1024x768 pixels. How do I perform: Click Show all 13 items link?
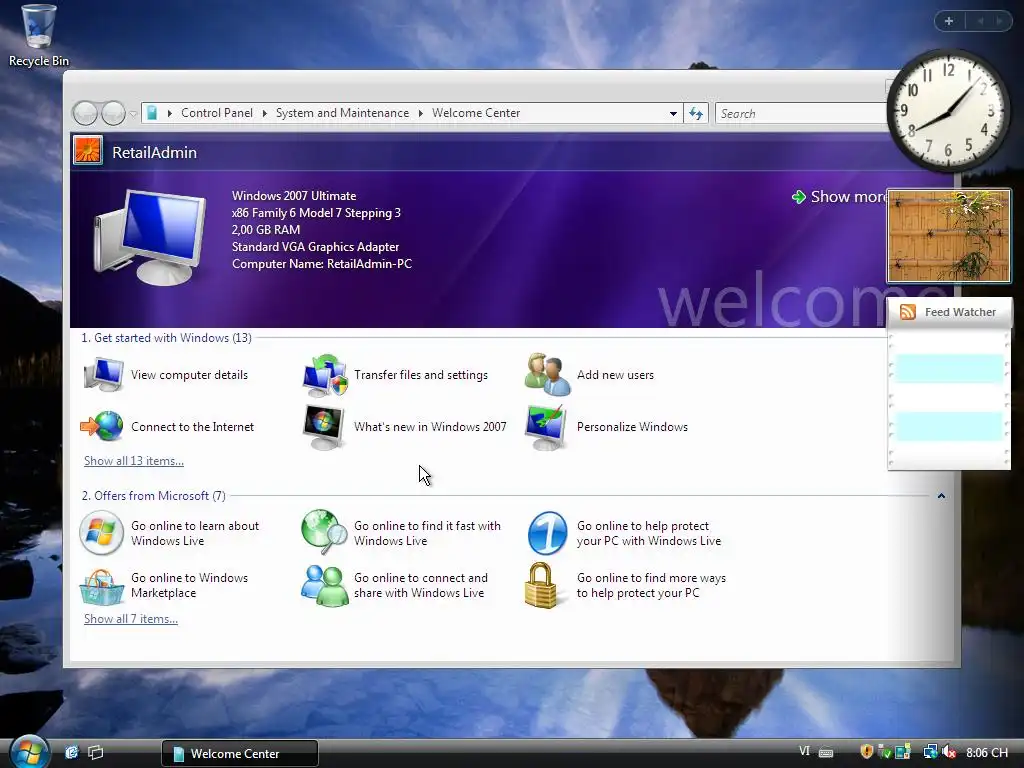pyautogui.click(x=134, y=460)
